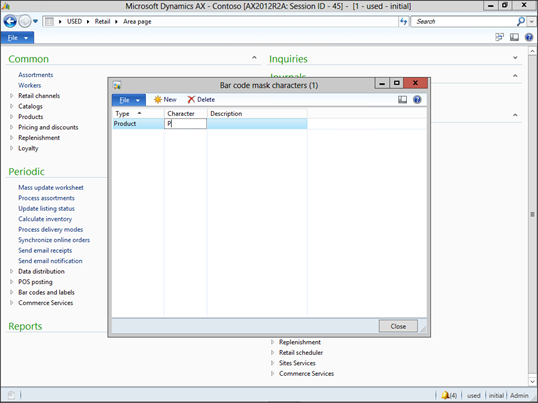The width and height of the screenshot is (538, 403).
Task: Click the dialog's Help icon
Action: tap(417, 99)
